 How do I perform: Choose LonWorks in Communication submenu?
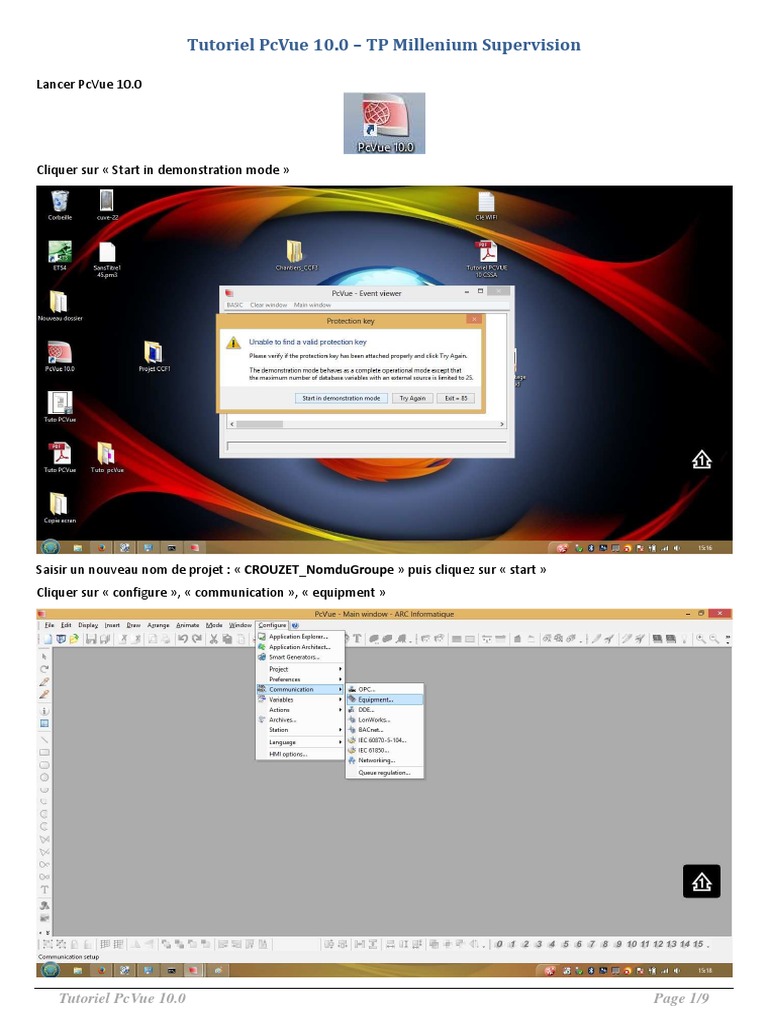385,720
